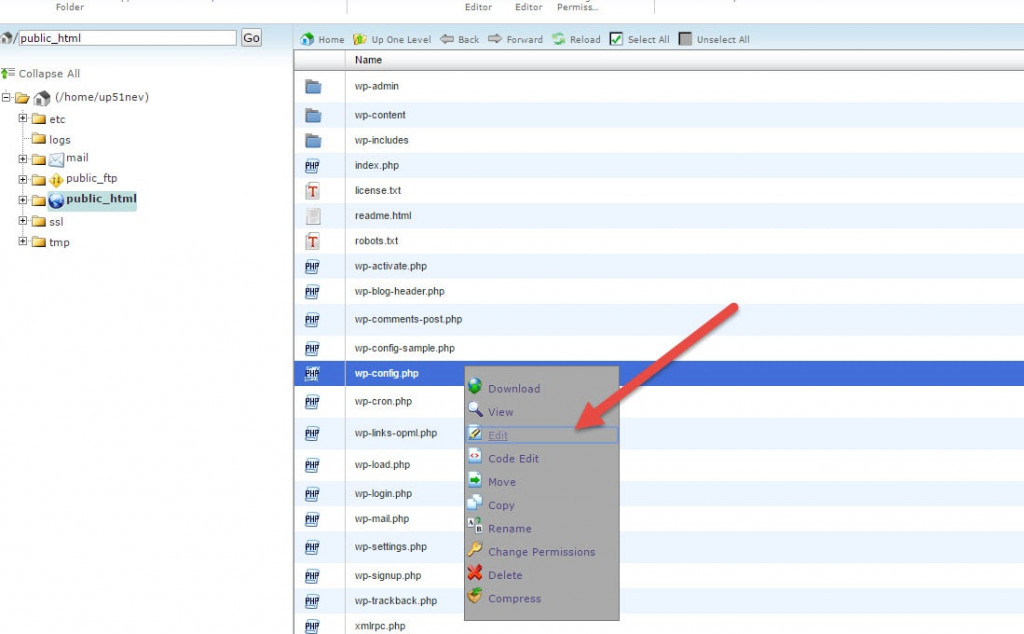
Task: Expand the tmp folder node
Action: pos(23,241)
